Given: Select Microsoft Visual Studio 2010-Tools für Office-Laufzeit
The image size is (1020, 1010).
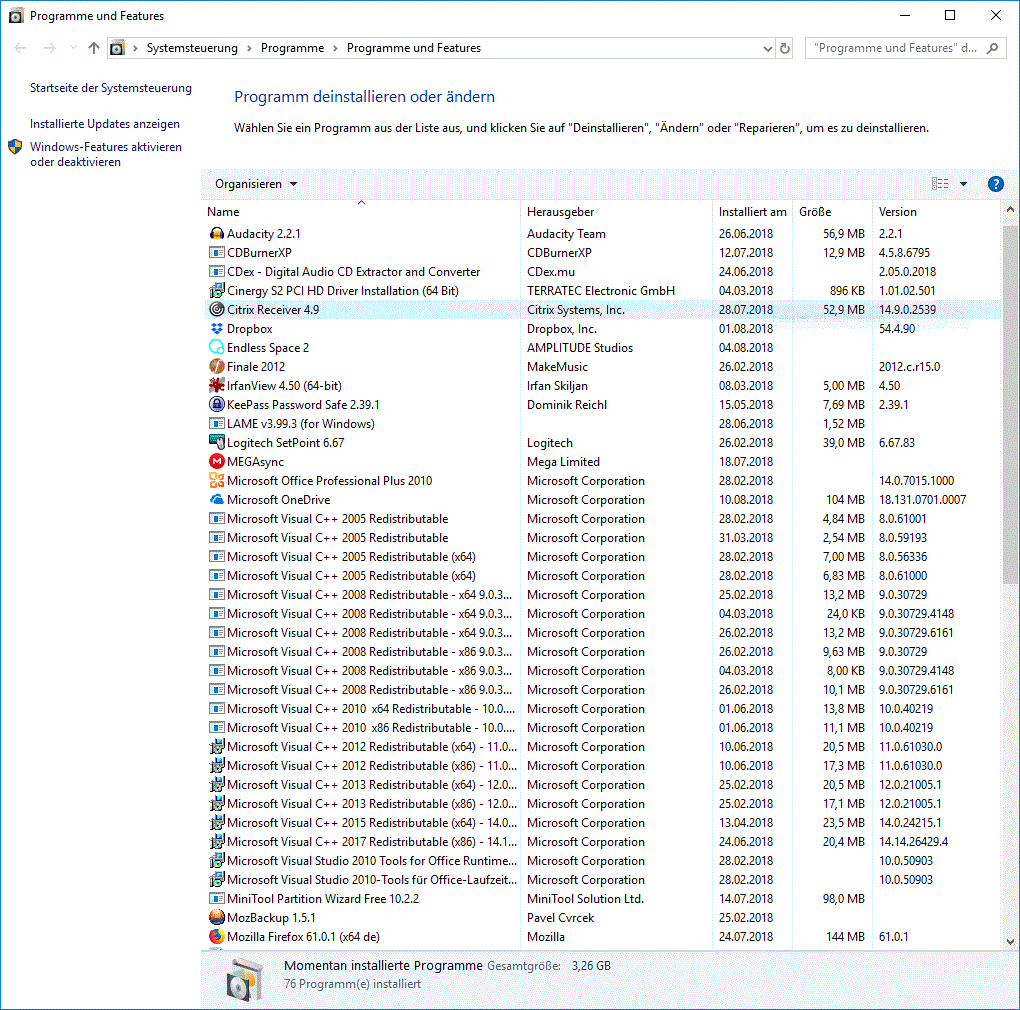Looking at the screenshot, I should [x=603, y=879].
